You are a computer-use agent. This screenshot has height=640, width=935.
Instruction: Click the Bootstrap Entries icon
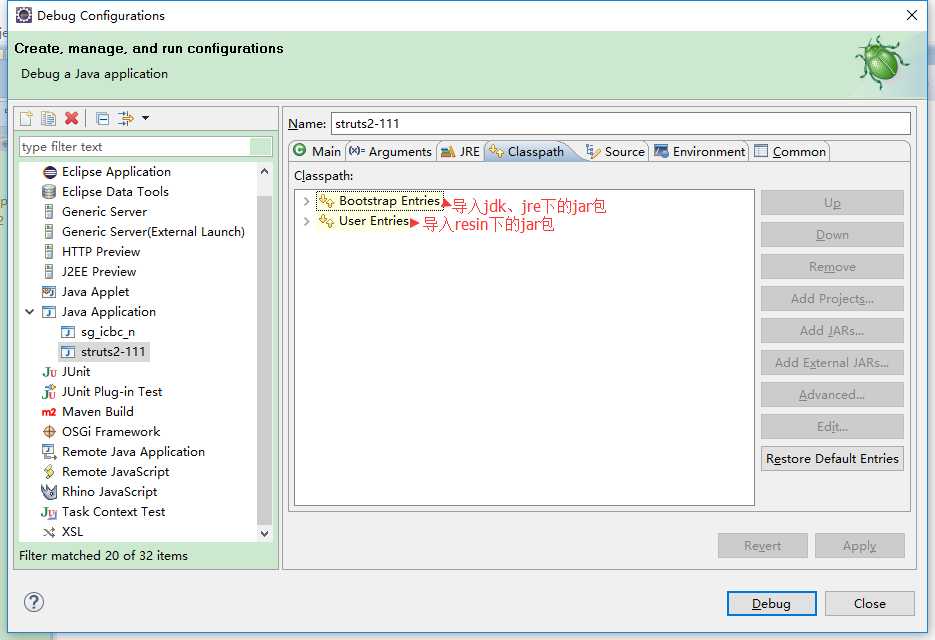326,201
